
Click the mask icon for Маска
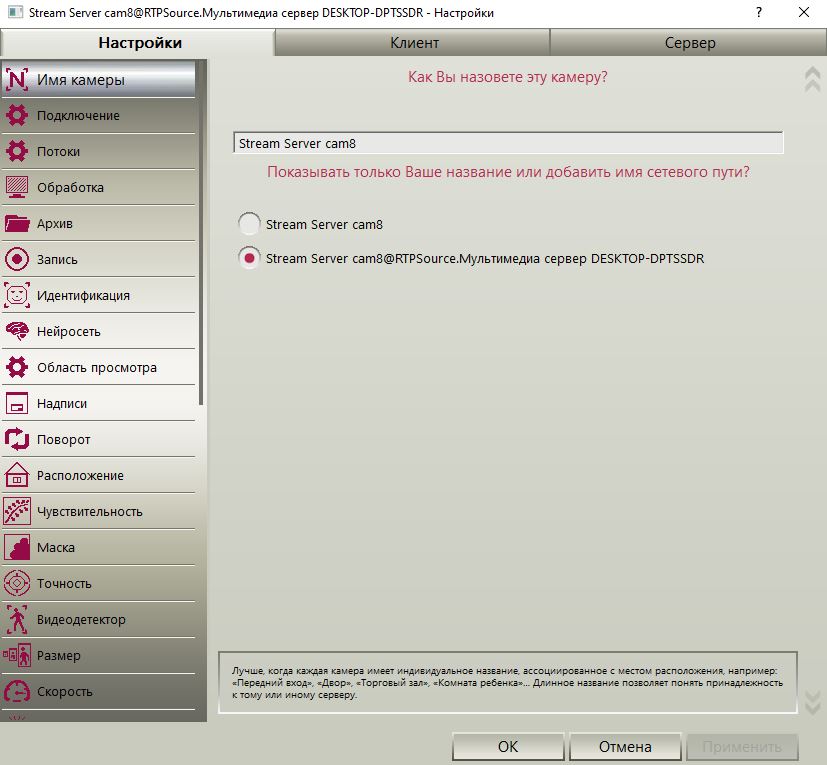17,547
